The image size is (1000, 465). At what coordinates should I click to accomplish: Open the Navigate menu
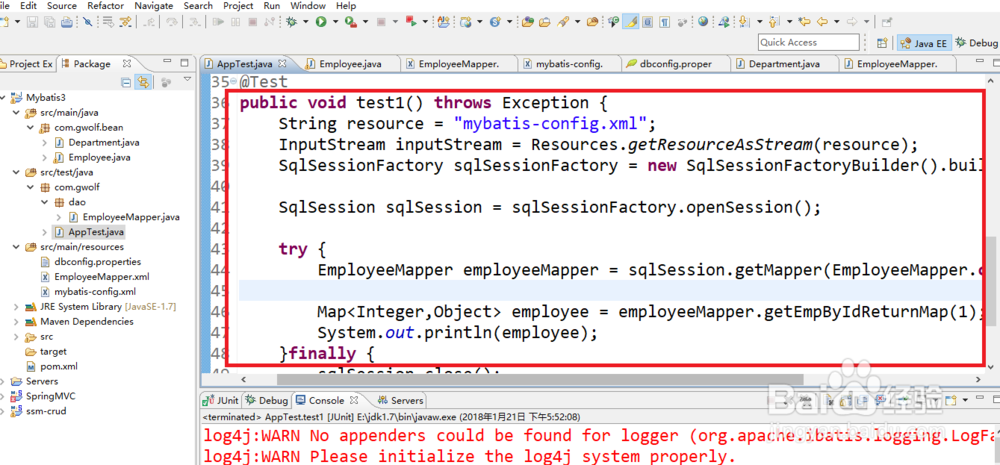click(154, 6)
